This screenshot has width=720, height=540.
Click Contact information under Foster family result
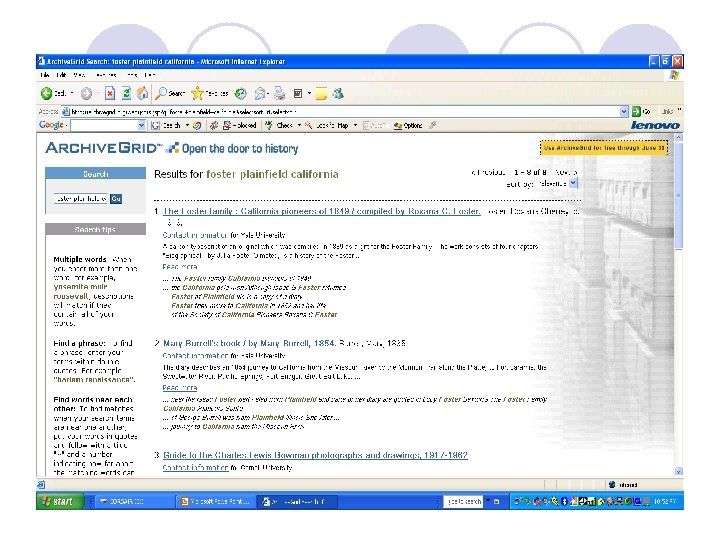pos(195,235)
